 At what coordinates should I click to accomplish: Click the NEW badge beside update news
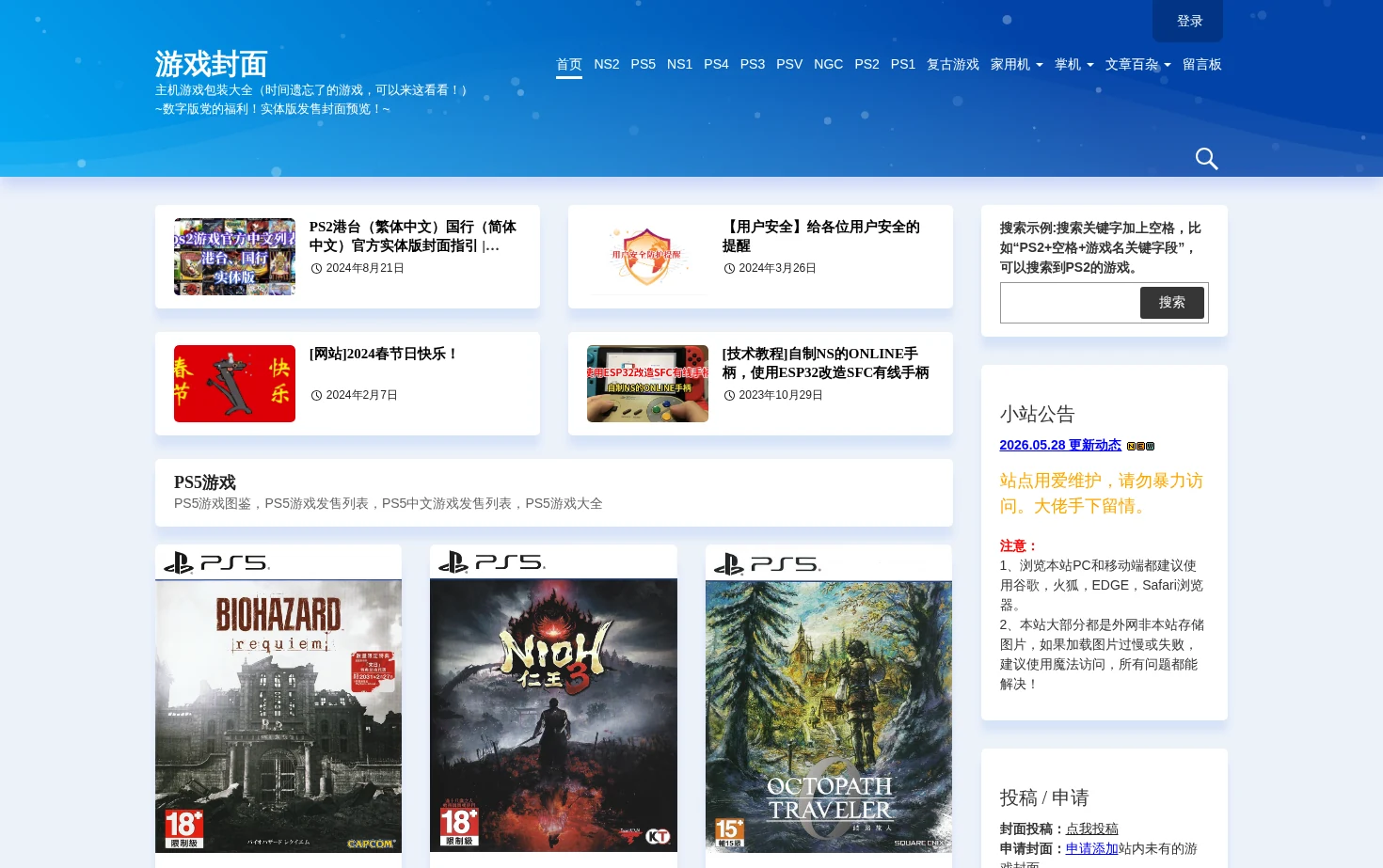[1140, 446]
